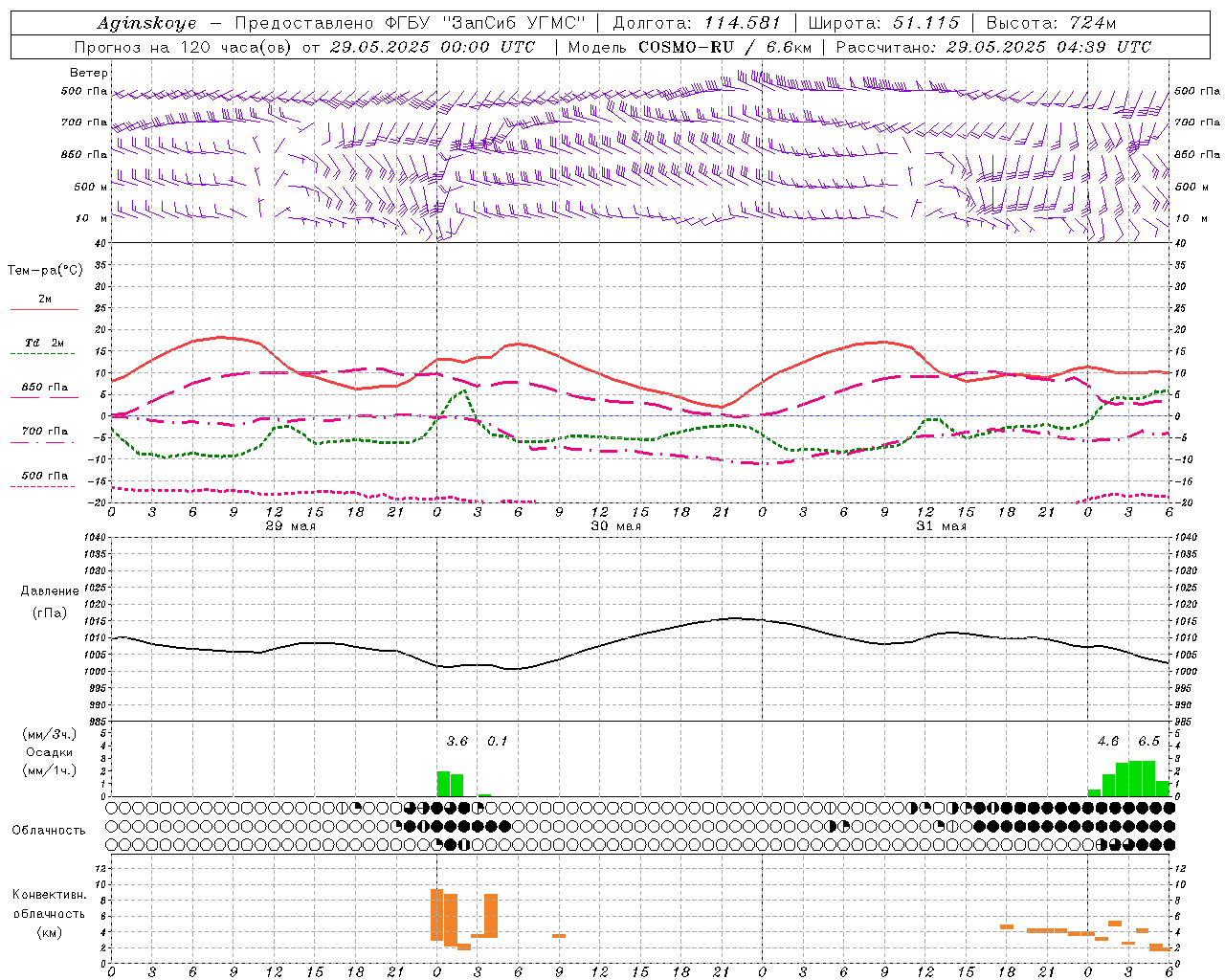The height and width of the screenshot is (980, 1225).
Task: Click the 6.5 precipitation total
Action: click(1148, 742)
